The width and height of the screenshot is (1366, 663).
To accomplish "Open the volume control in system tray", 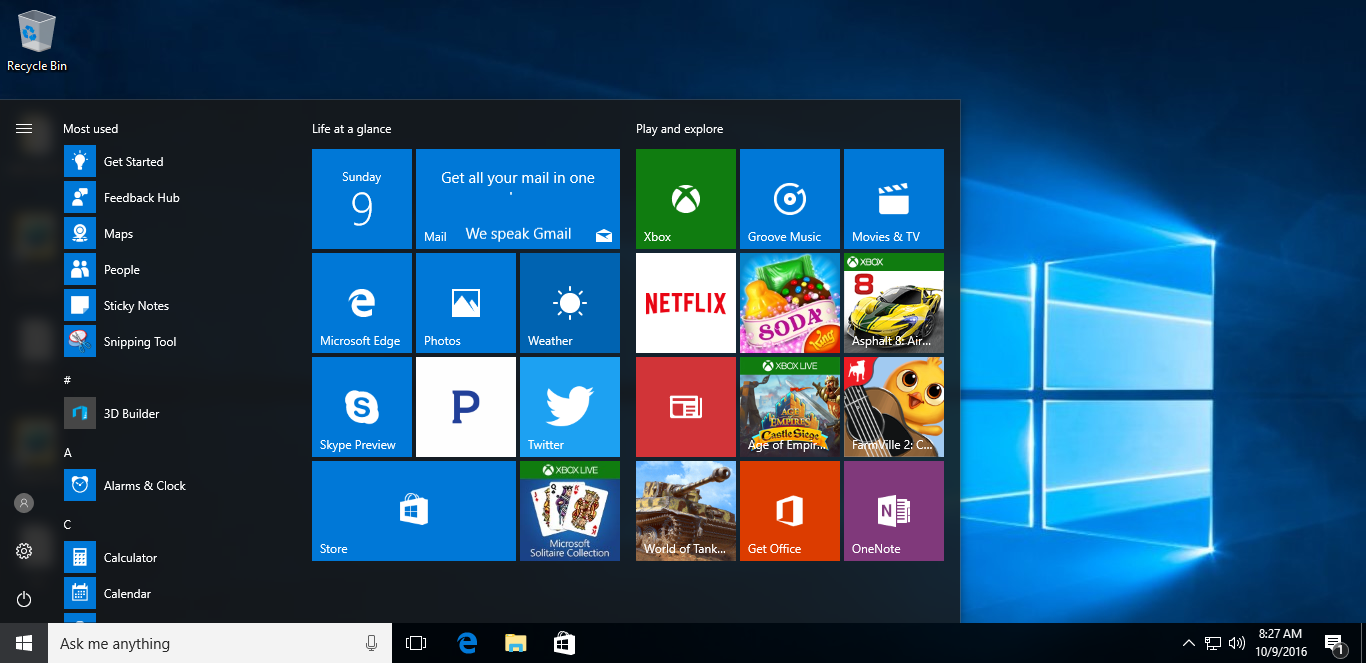I will point(1237,643).
